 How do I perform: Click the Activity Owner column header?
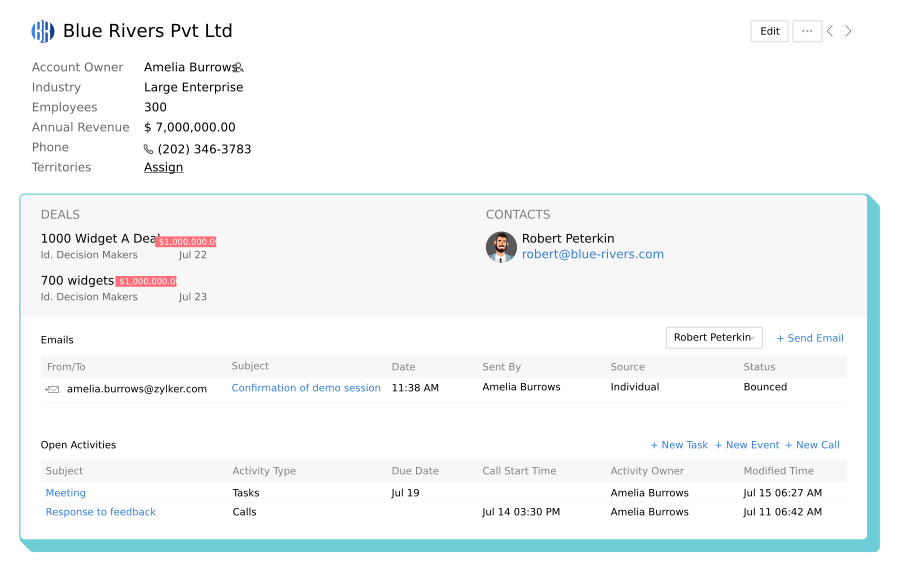click(647, 471)
